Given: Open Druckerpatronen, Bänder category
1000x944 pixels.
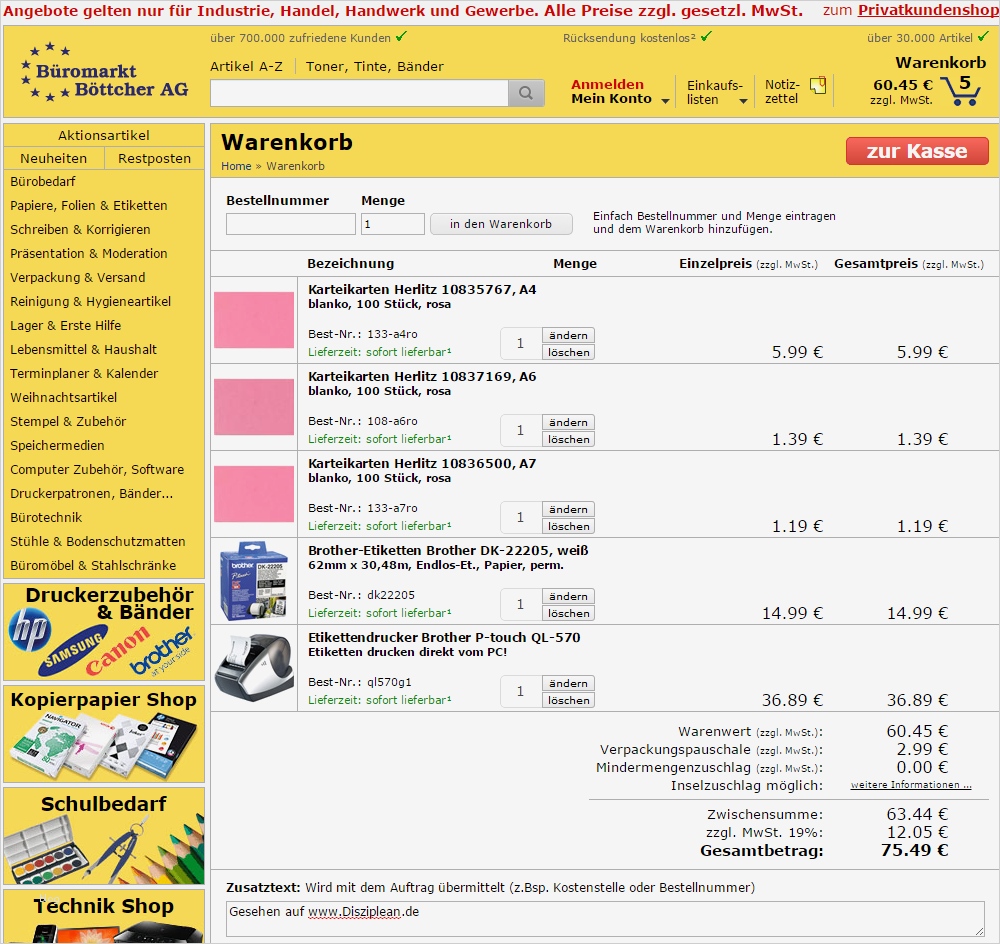Looking at the screenshot, I should coord(91,494).
